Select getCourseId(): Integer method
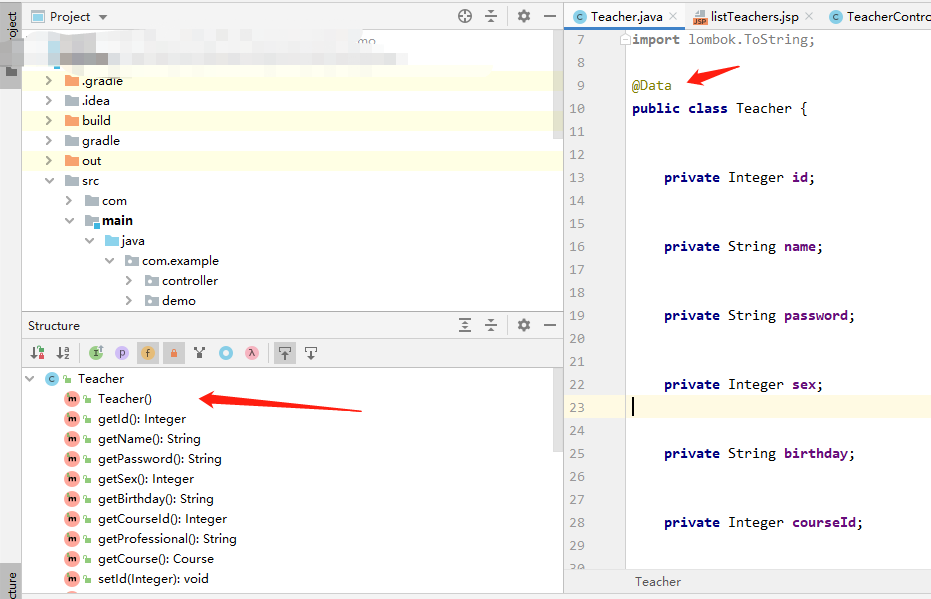Image resolution: width=931 pixels, height=599 pixels. (162, 519)
